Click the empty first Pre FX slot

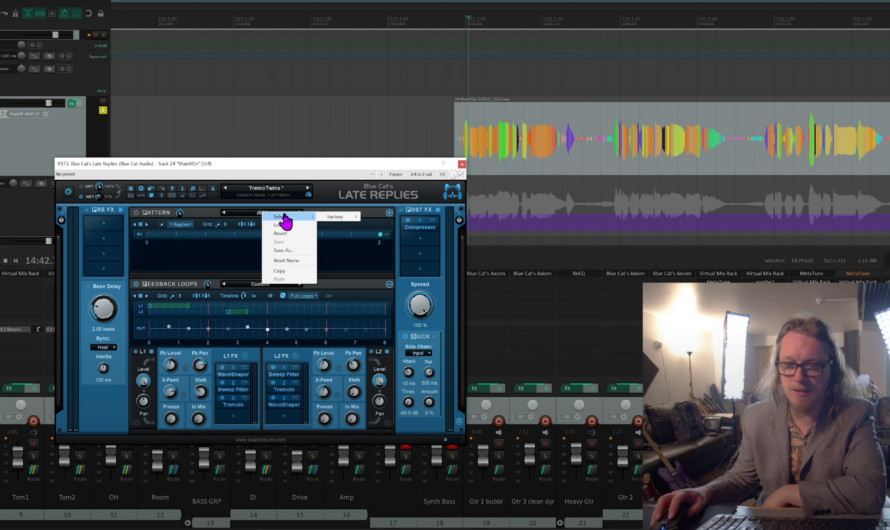103,224
